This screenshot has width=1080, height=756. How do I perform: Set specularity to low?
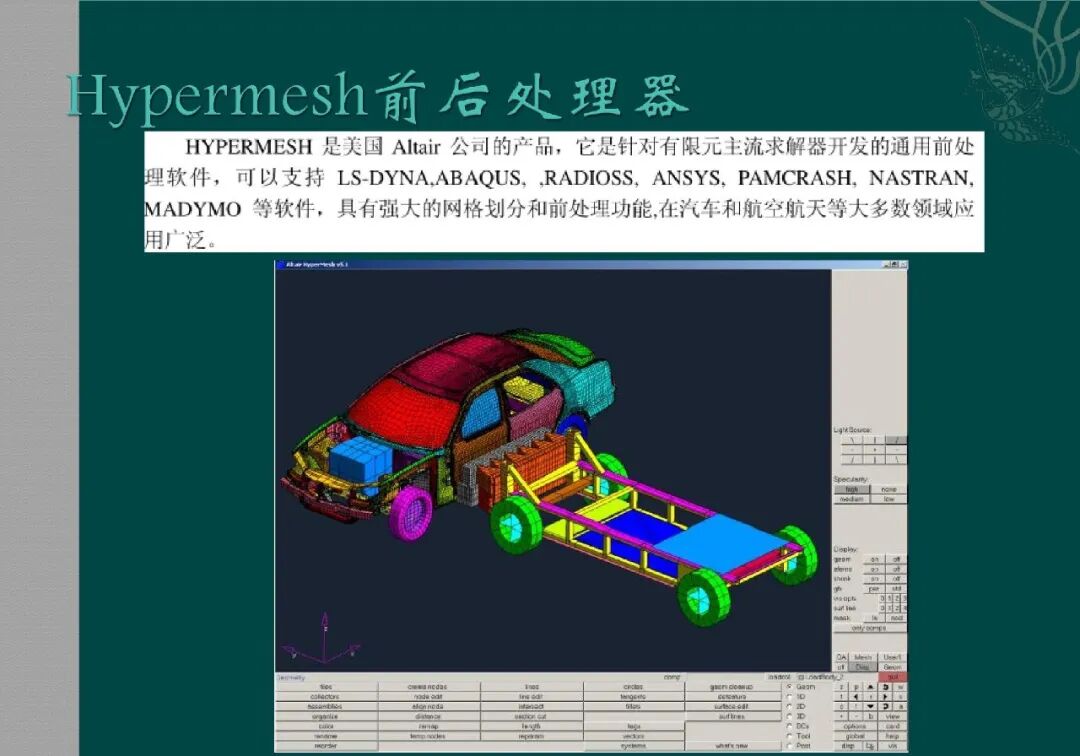coord(889,498)
